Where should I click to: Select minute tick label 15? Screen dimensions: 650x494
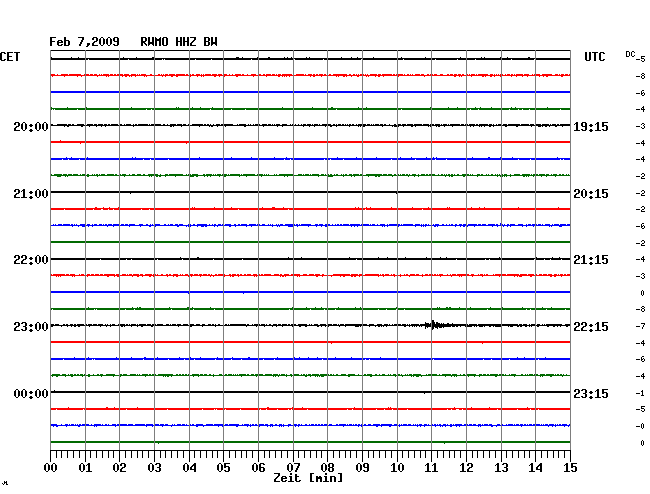click(570, 467)
